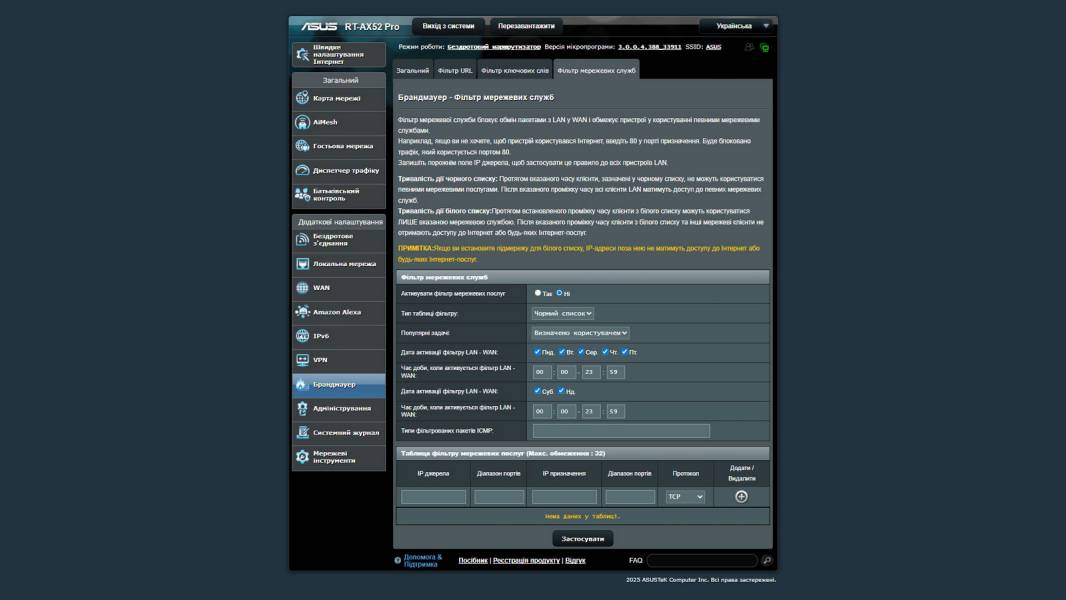Screen dimensions: 1066x600
Task: Select the Так radio button
Action: pyautogui.click(x=538, y=293)
